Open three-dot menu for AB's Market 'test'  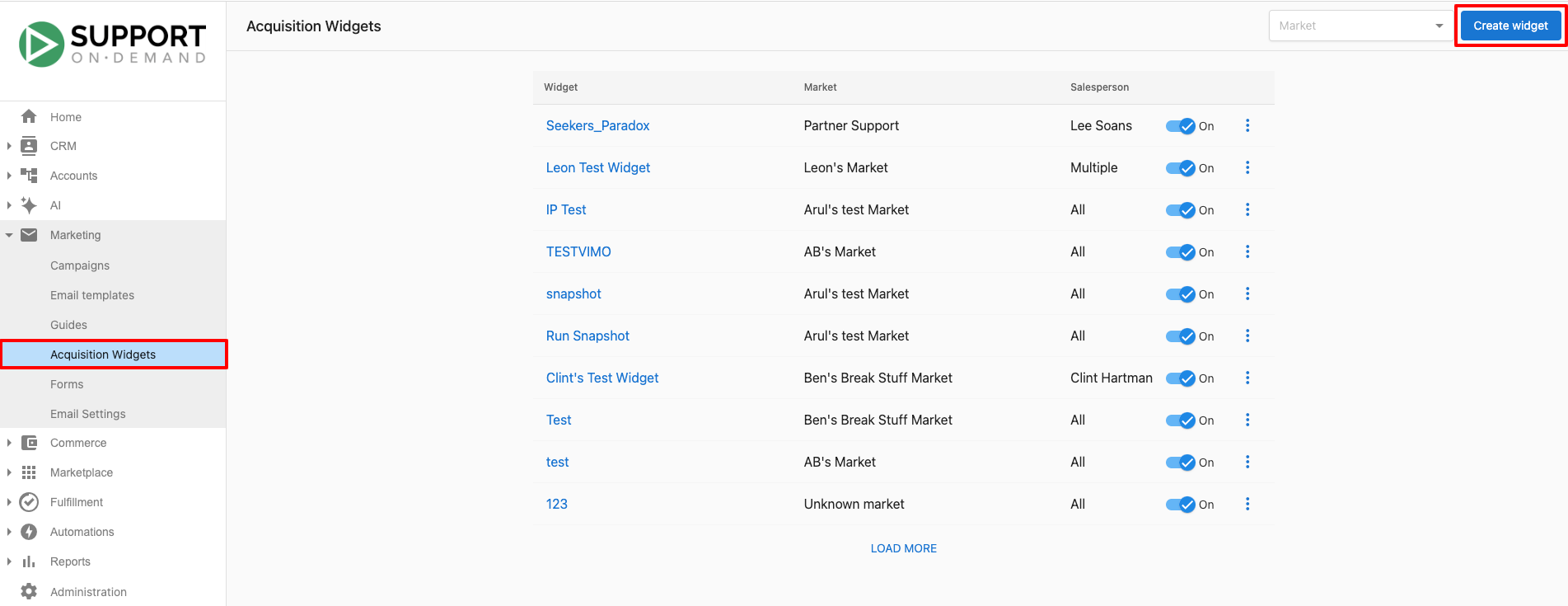[1247, 462]
